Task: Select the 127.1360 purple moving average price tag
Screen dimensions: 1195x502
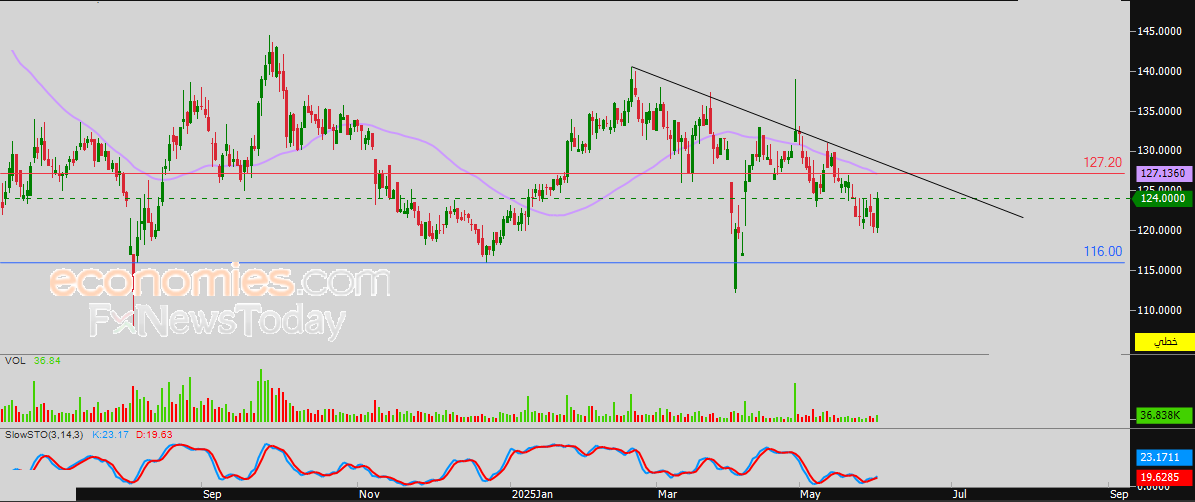Action: coord(1165,173)
